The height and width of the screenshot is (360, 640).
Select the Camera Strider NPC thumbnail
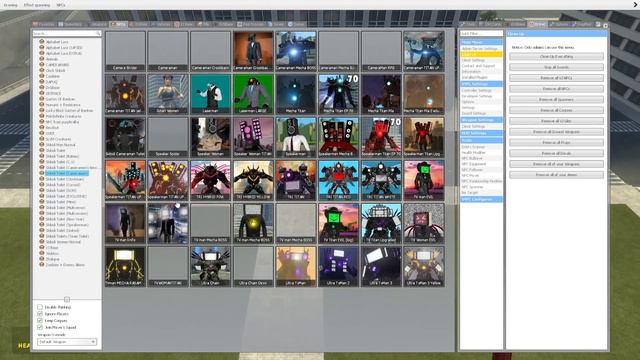pyautogui.click(x=125, y=51)
